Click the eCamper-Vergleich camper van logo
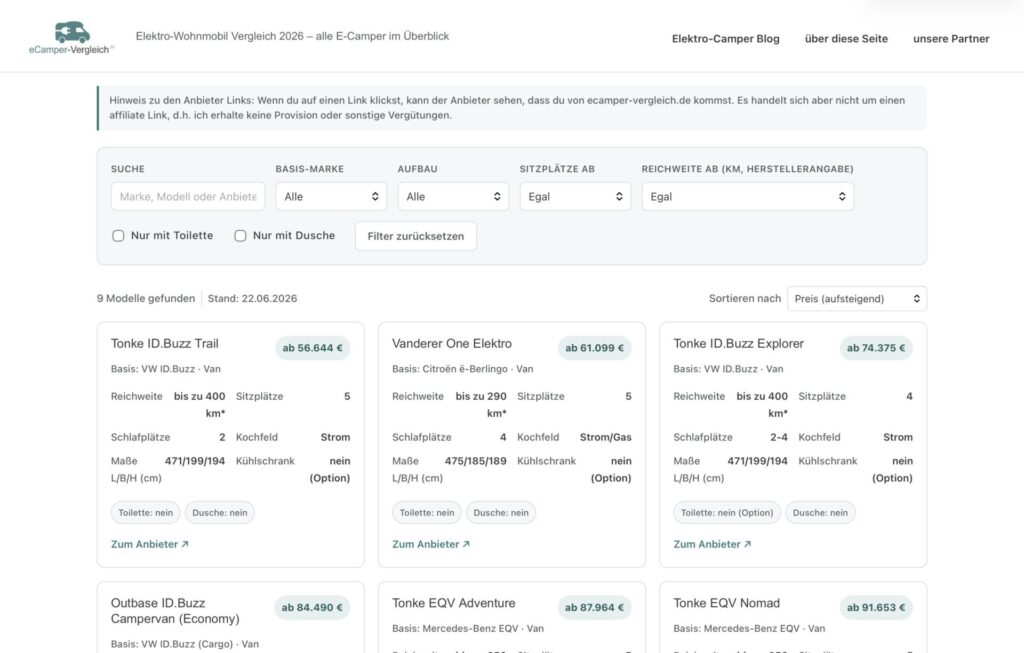 72,37
